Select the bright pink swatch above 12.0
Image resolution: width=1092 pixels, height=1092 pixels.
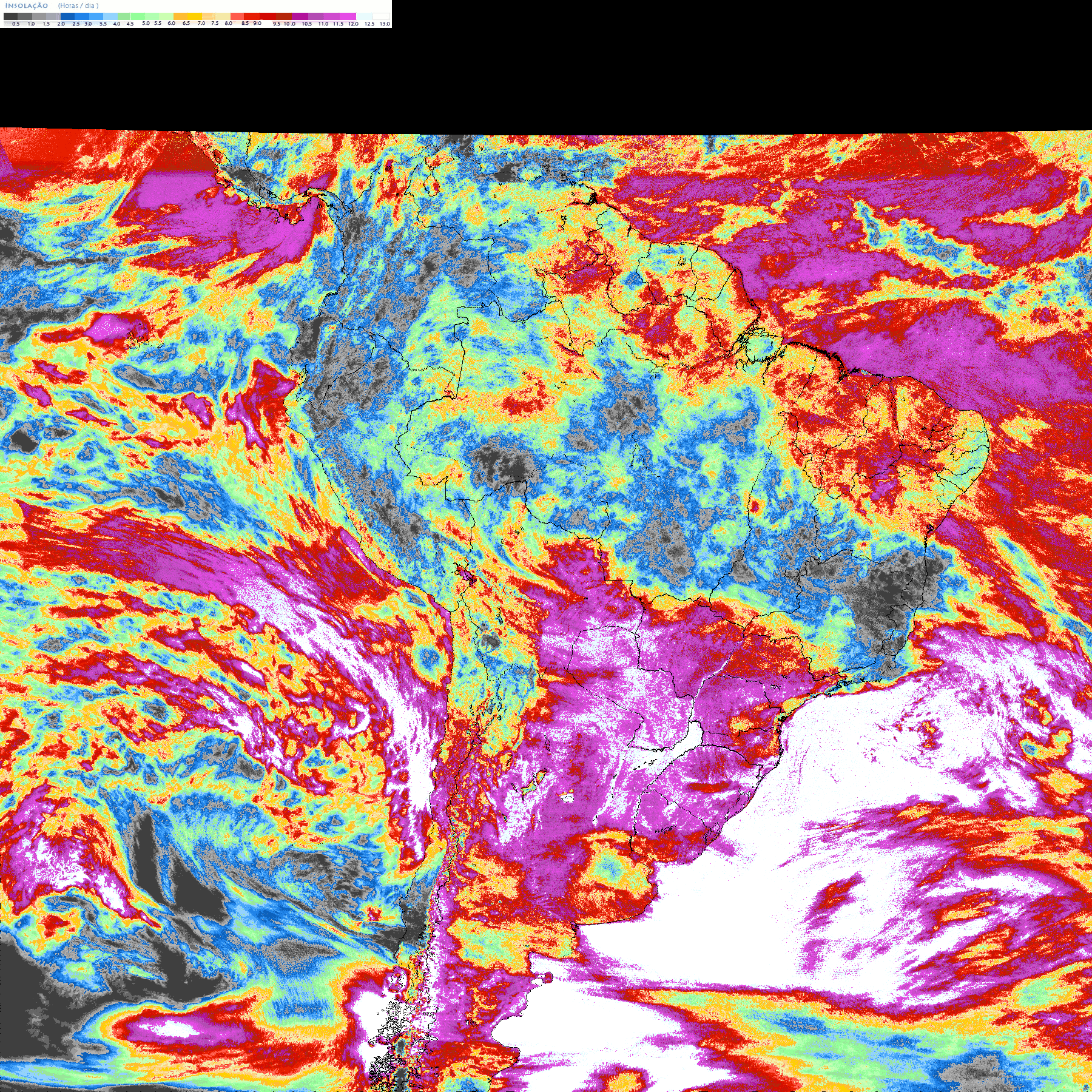pos(348,16)
